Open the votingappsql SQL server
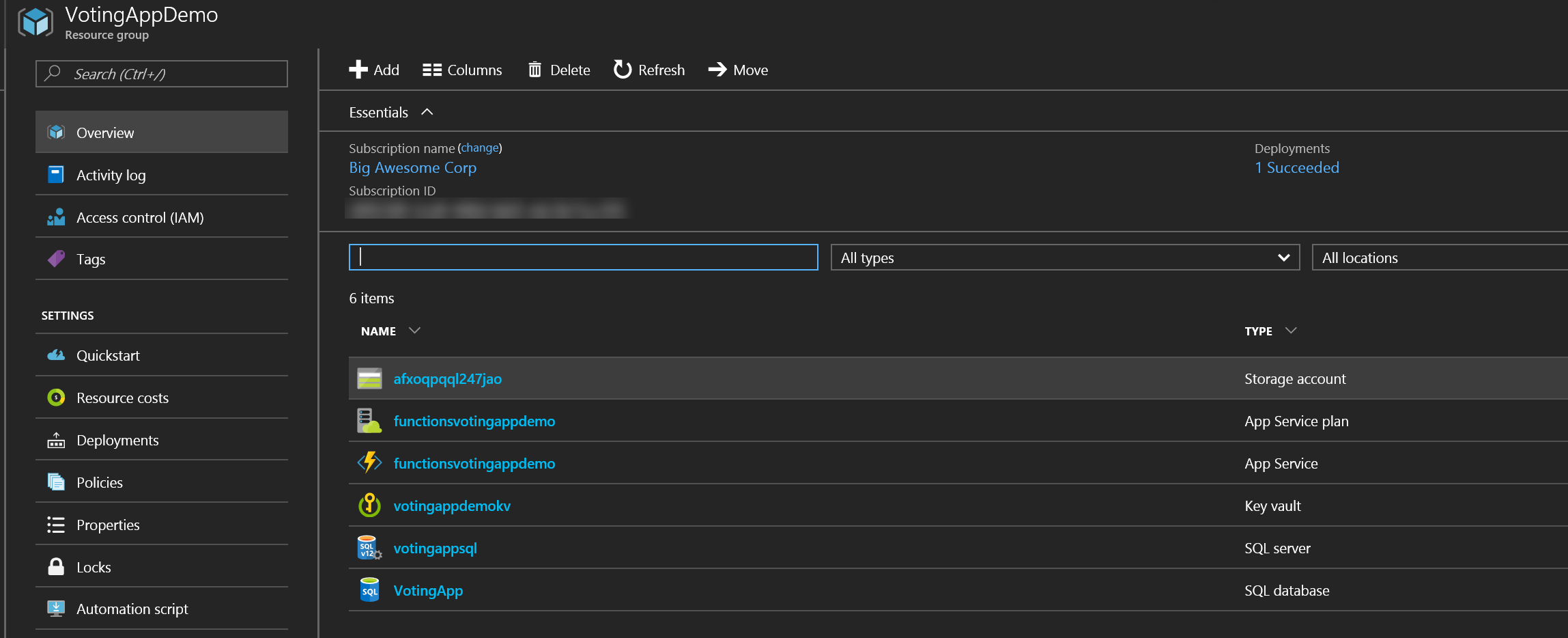1568x638 pixels. (435, 548)
